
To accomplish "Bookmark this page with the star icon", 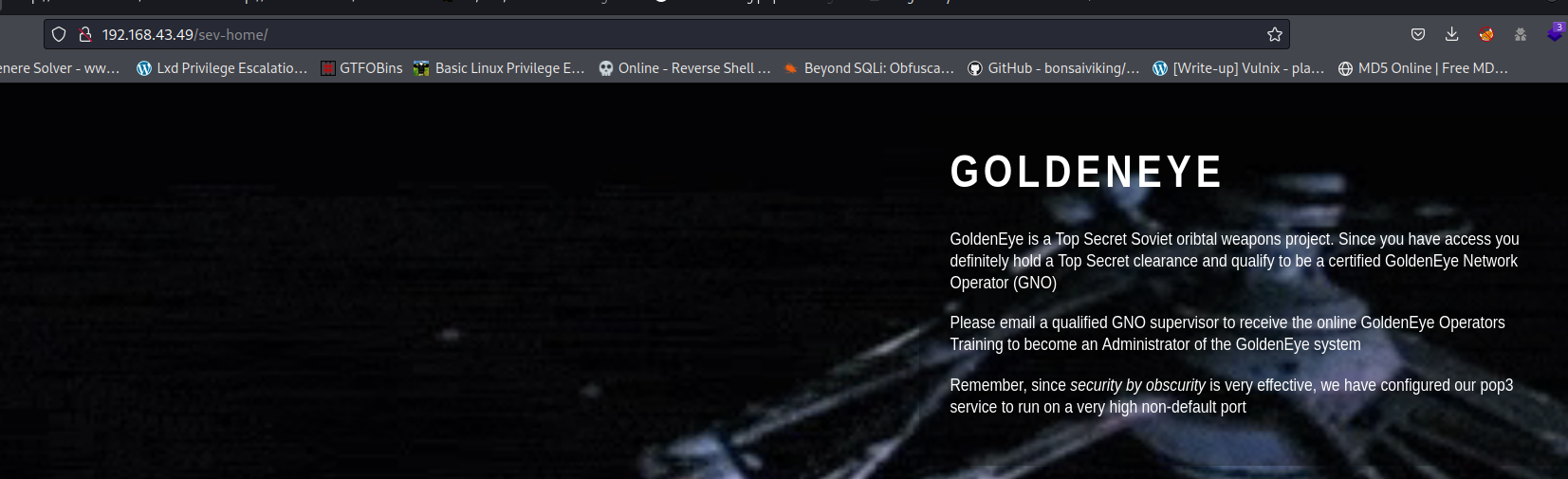I will (1274, 34).
